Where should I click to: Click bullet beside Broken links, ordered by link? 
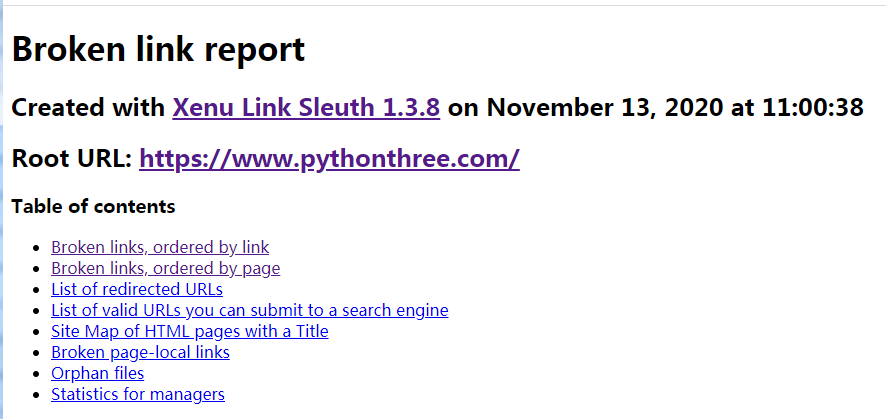tap(38, 248)
